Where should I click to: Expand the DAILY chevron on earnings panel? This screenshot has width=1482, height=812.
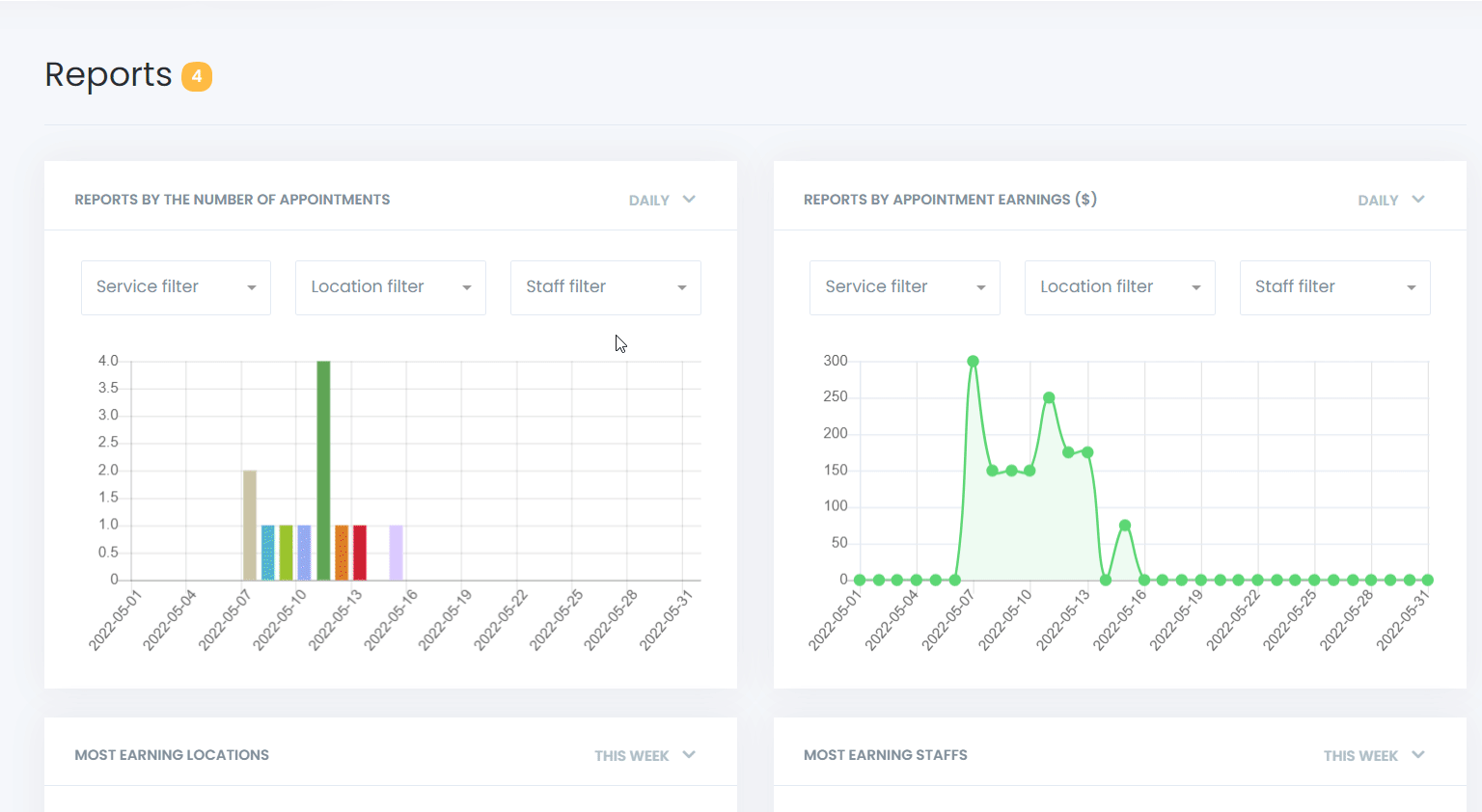coord(1417,200)
